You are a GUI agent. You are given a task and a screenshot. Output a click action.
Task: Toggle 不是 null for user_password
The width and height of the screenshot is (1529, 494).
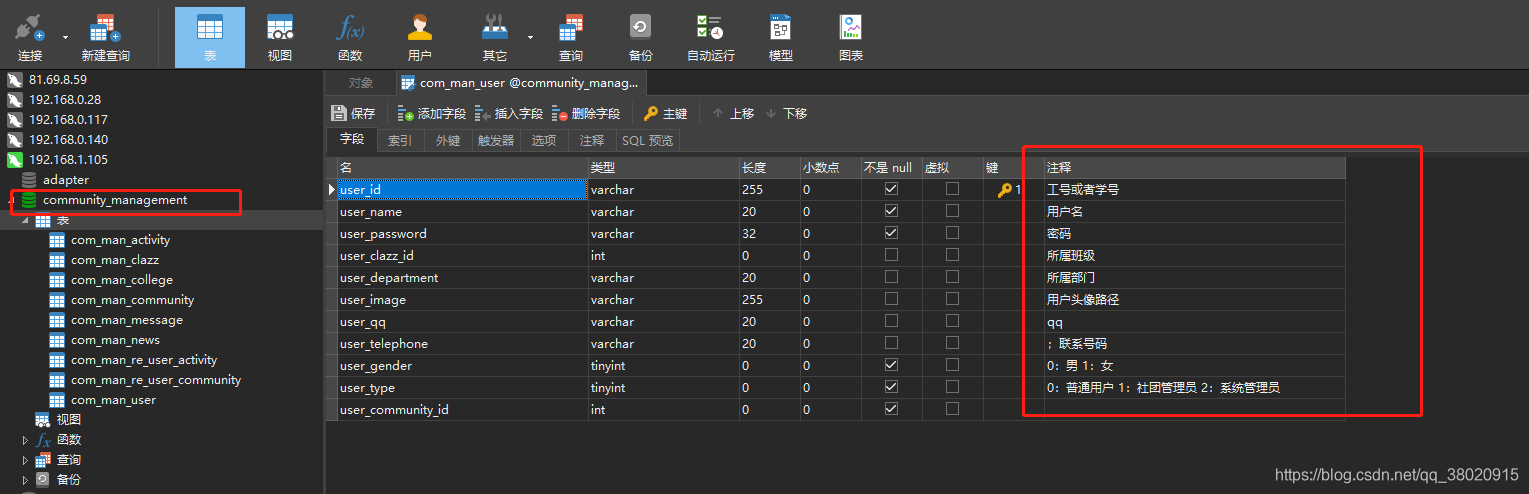pyautogui.click(x=891, y=233)
